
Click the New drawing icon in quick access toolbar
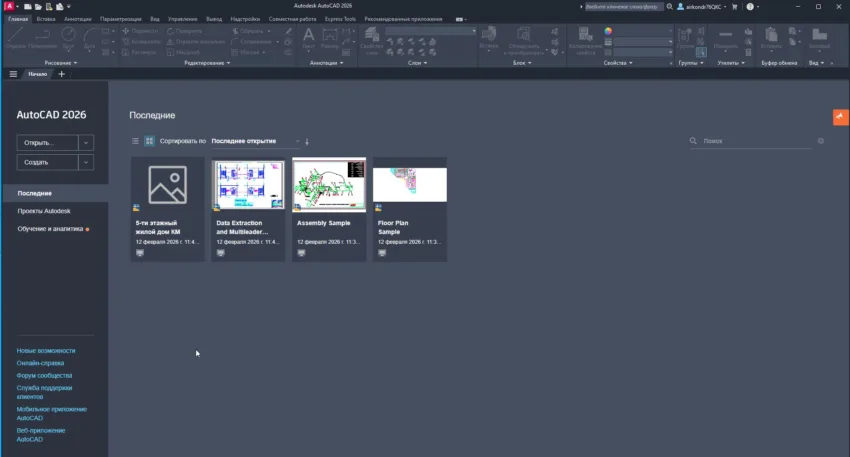pyautogui.click(x=28, y=7)
